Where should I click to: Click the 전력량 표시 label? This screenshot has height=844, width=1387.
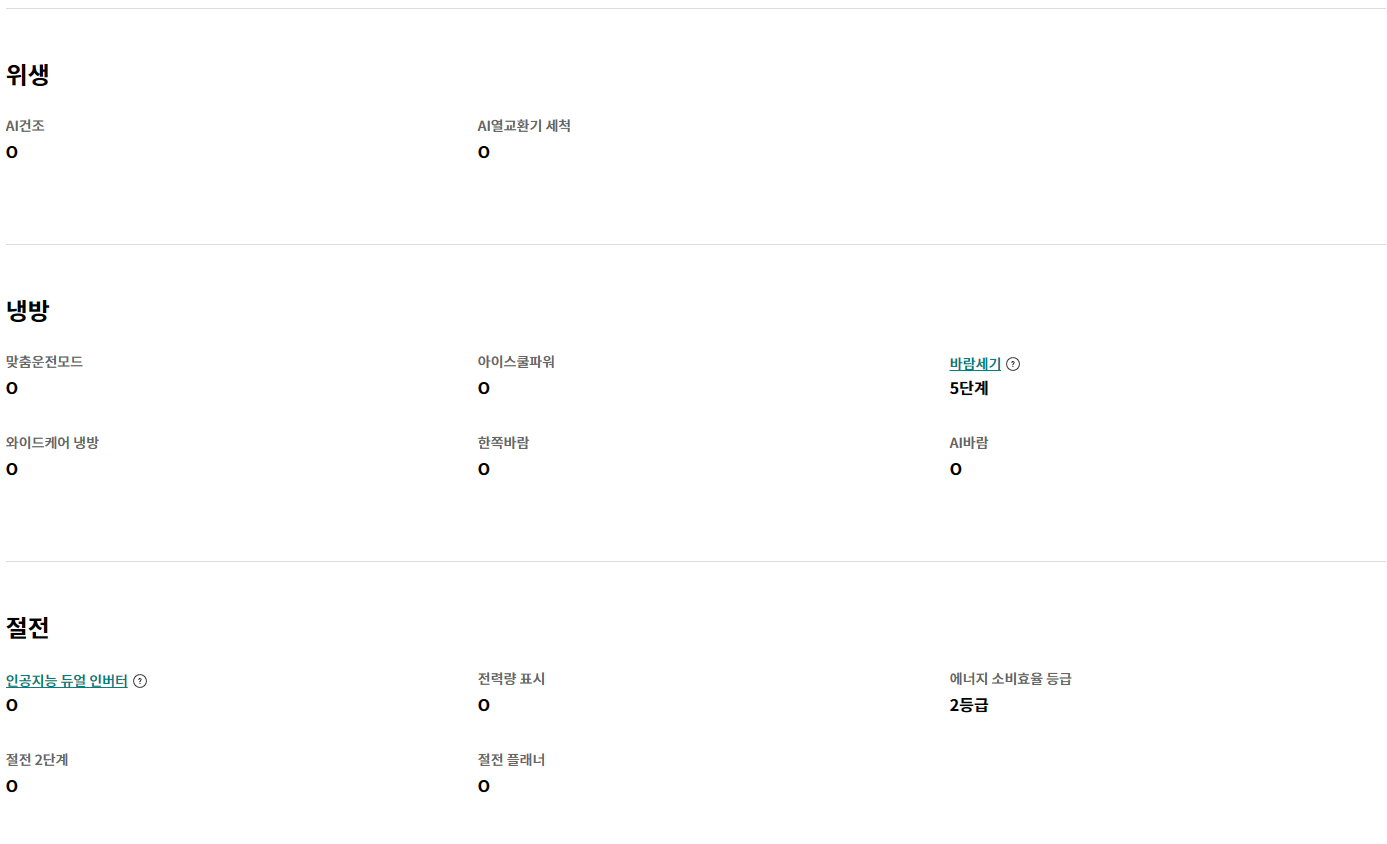[x=511, y=679]
